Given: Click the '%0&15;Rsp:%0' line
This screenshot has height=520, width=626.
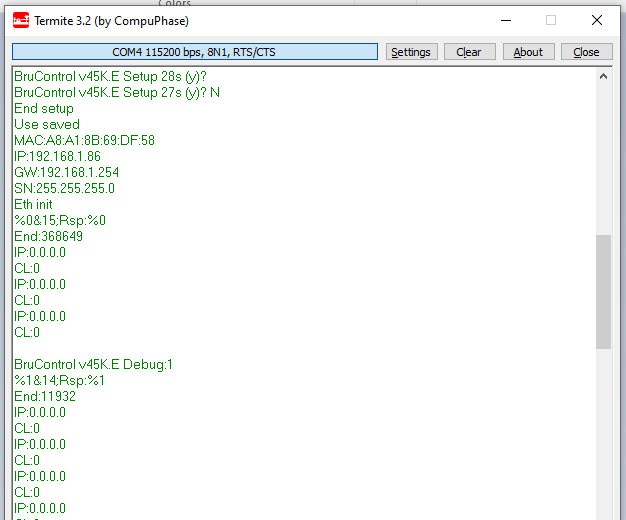Looking at the screenshot, I should point(60,220).
